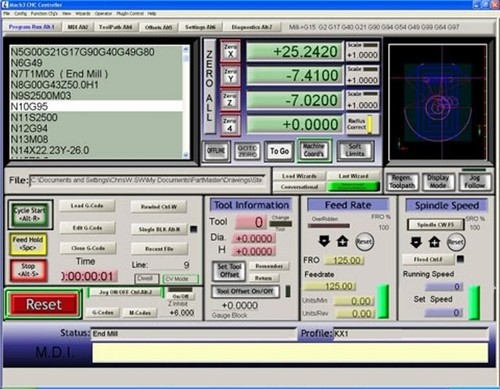This screenshot has width=500, height=389.
Task: Click Last Wizard button
Action: 353,176
